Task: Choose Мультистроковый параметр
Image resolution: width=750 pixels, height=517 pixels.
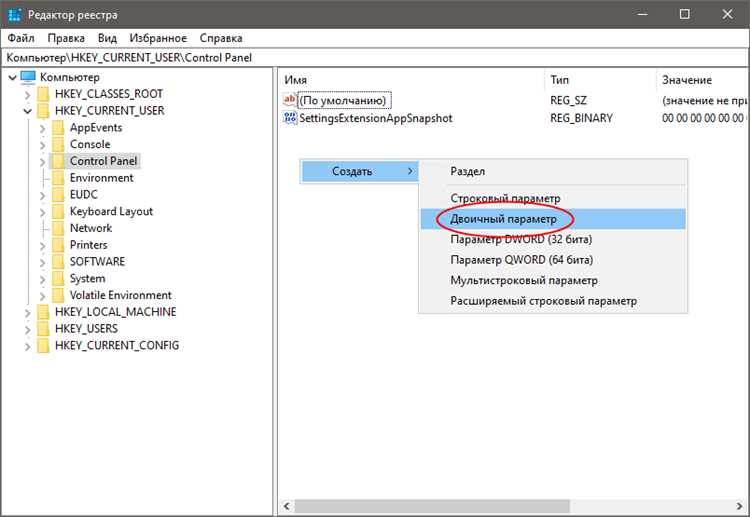Action: coord(553,280)
